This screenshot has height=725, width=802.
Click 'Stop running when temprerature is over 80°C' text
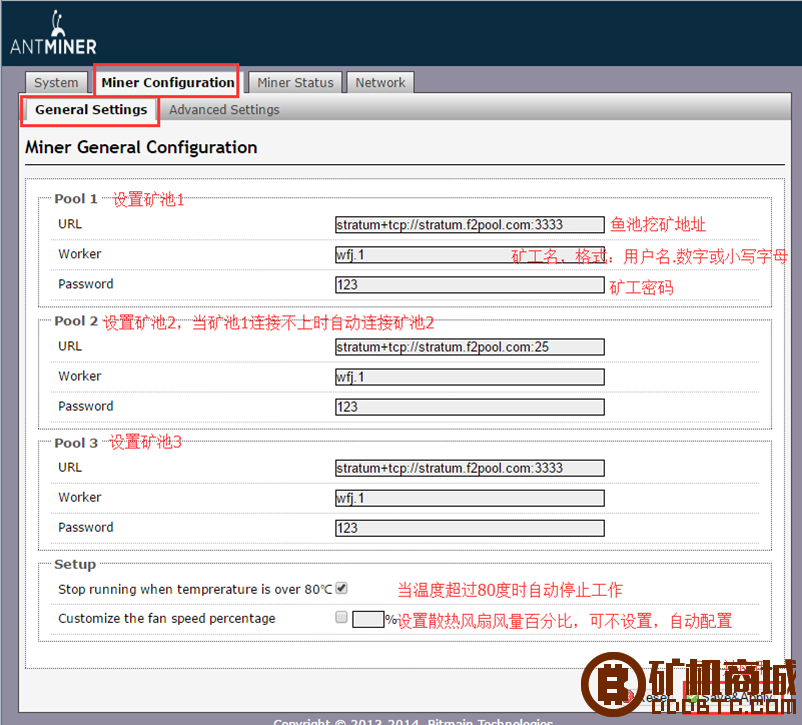(195, 589)
